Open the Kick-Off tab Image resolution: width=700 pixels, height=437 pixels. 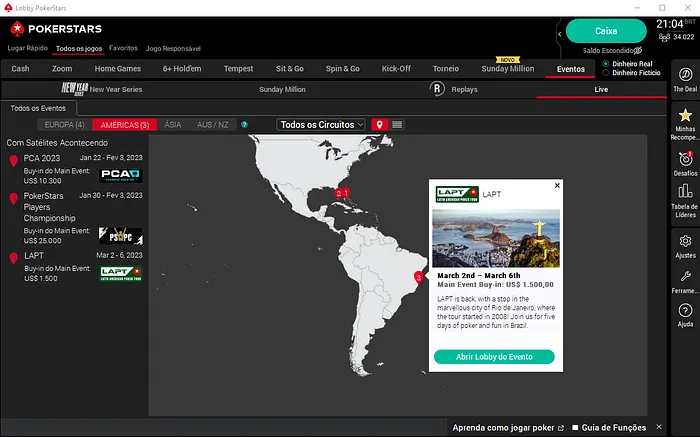pyautogui.click(x=396, y=69)
